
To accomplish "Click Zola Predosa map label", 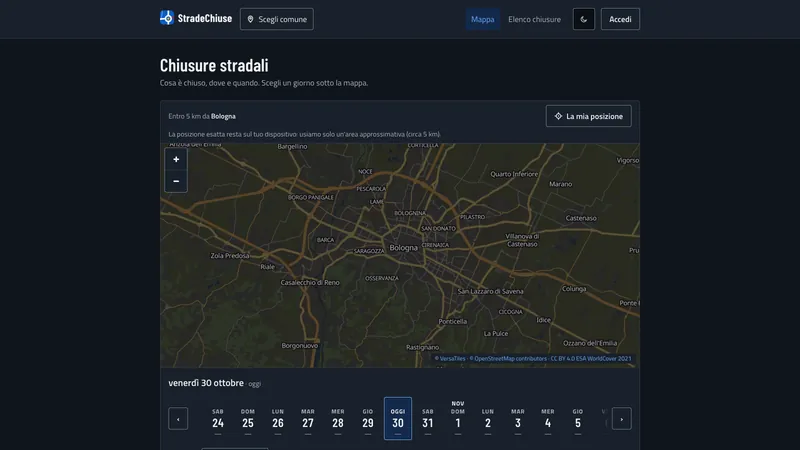I will pos(230,256).
